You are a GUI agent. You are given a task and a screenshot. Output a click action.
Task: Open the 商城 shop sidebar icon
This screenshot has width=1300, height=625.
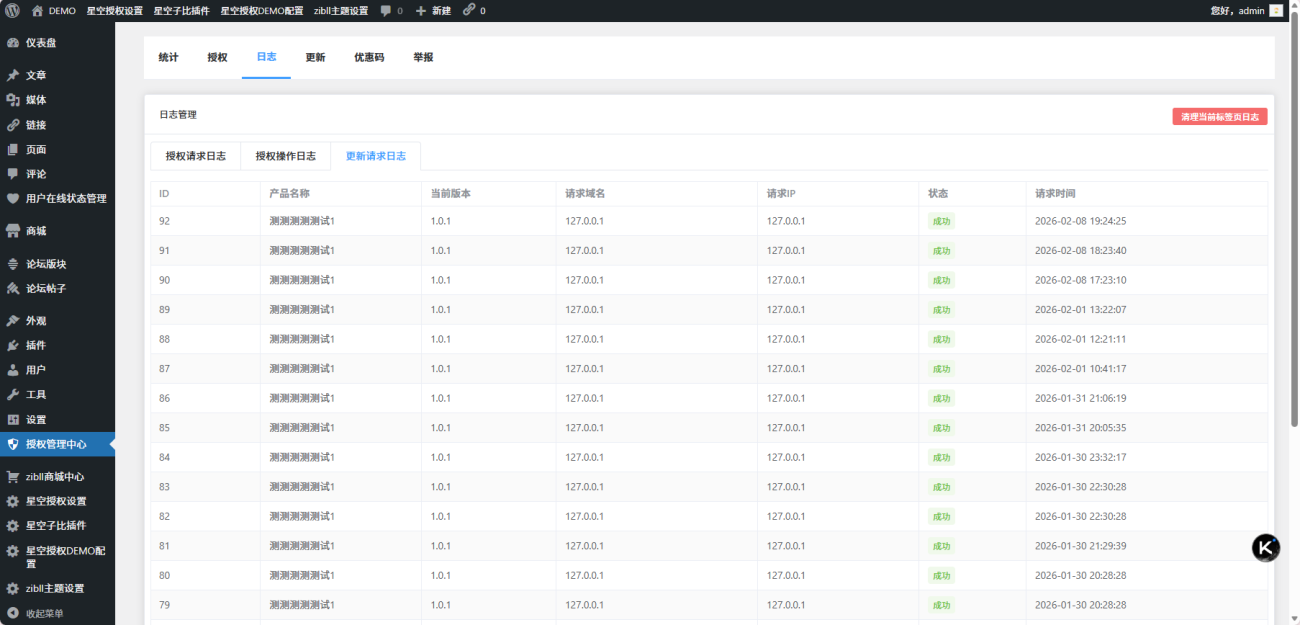click(13, 231)
